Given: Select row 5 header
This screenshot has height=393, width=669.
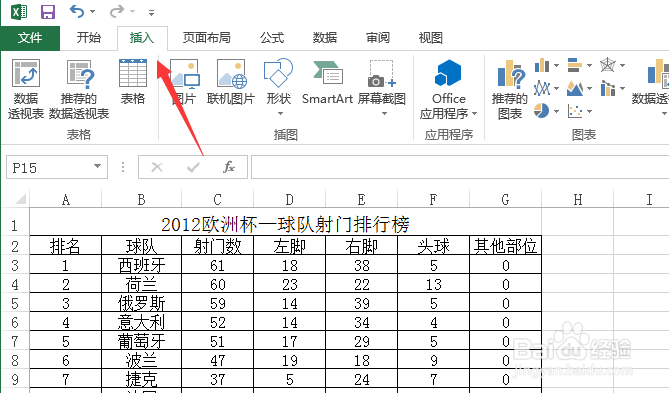Looking at the screenshot, I should point(15,304).
